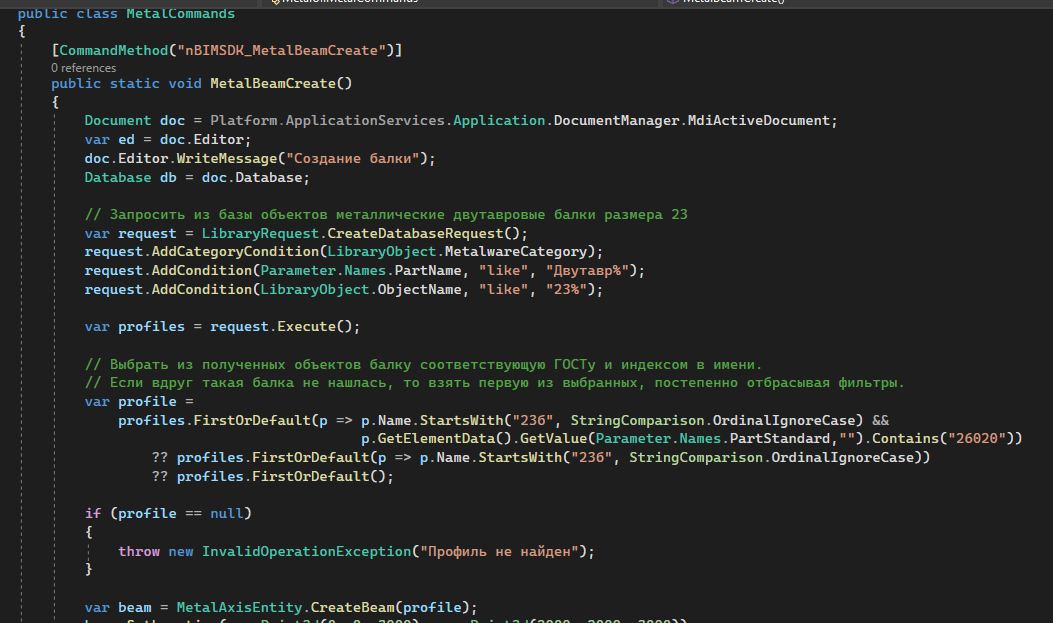Image resolution: width=1053 pixels, height=623 pixels.
Task: Click profile in the "var profile =" line
Action: click(147, 401)
